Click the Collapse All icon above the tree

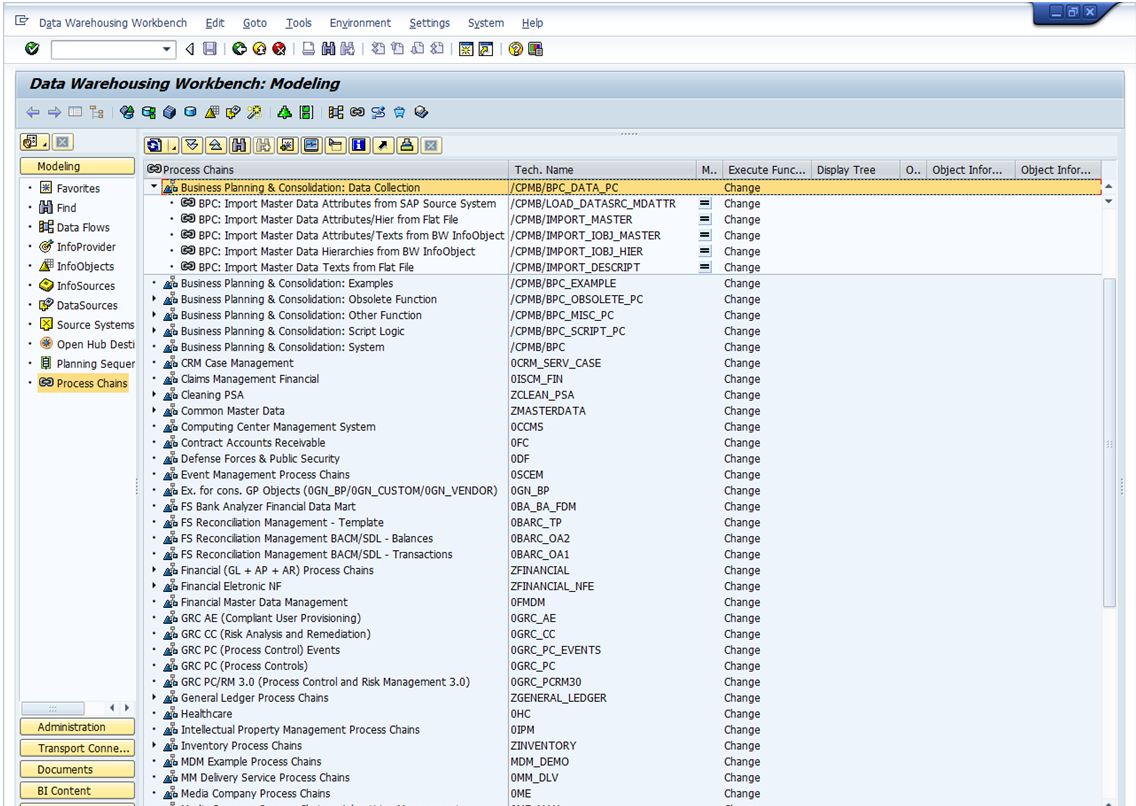(x=215, y=146)
